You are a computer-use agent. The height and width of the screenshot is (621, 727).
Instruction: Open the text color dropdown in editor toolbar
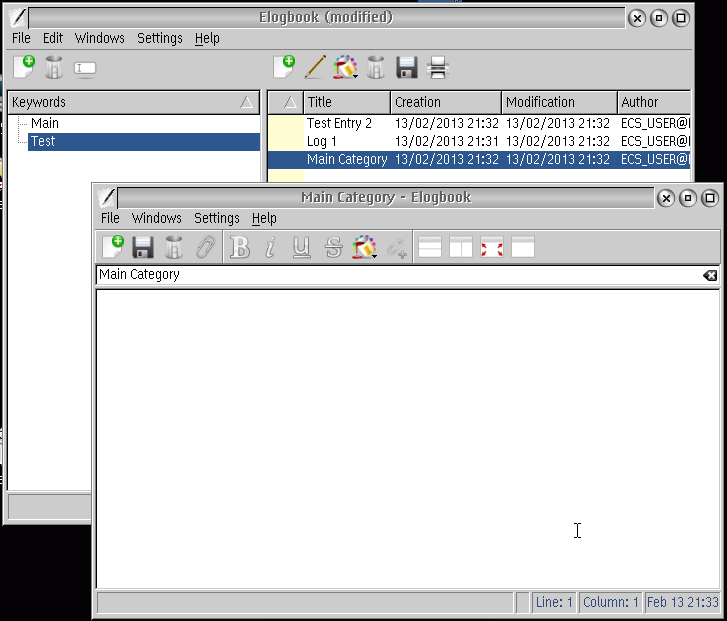(x=366, y=247)
